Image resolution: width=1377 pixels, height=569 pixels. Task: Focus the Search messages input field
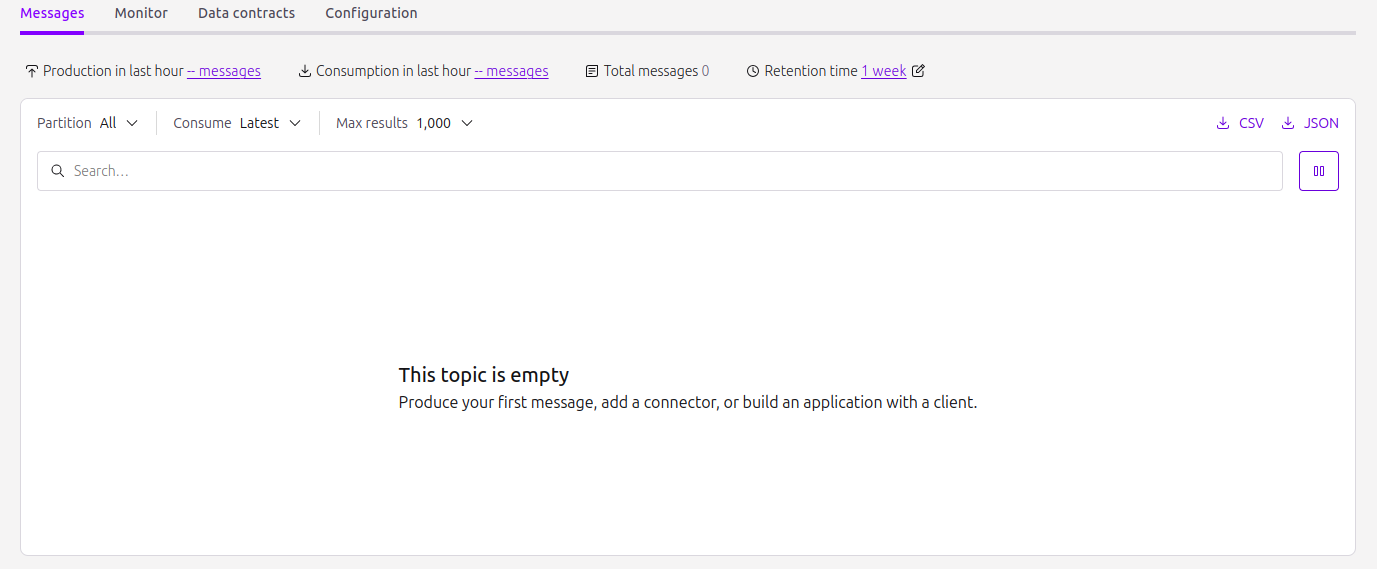pyautogui.click(x=670, y=171)
